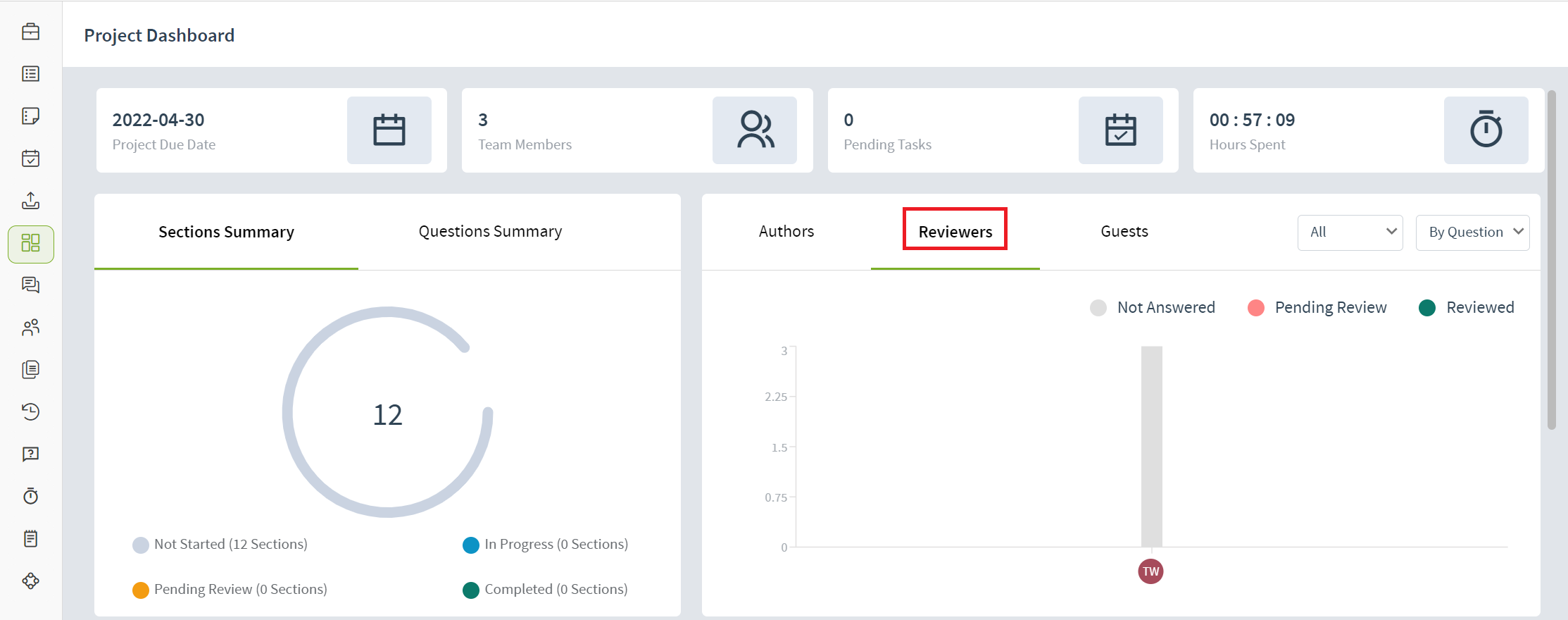
Task: Select the Reviewers tab
Action: point(955,232)
